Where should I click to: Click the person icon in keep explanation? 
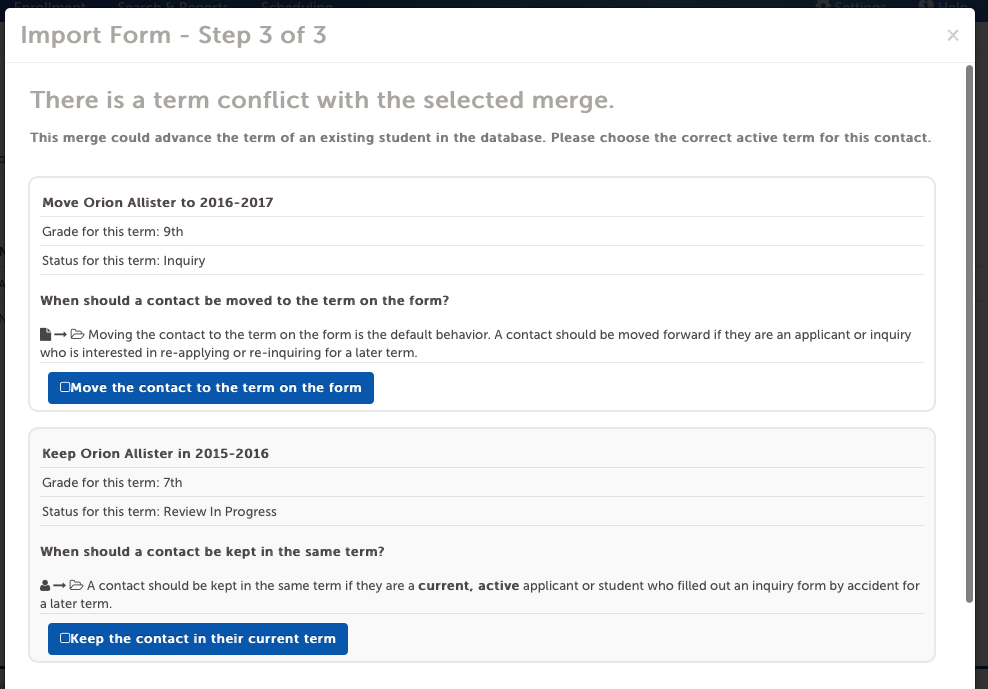[45, 586]
